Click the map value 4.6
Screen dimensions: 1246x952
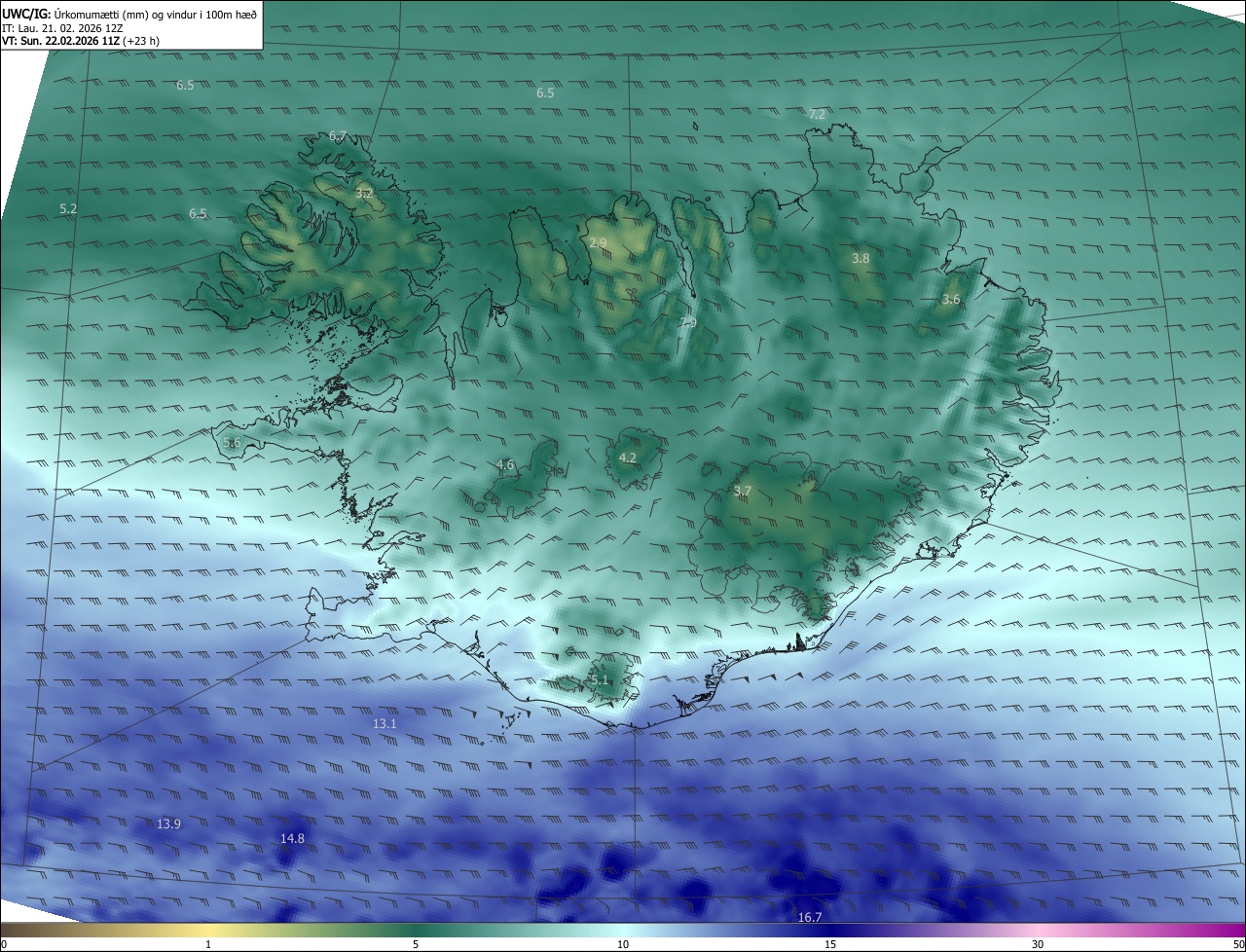point(505,464)
